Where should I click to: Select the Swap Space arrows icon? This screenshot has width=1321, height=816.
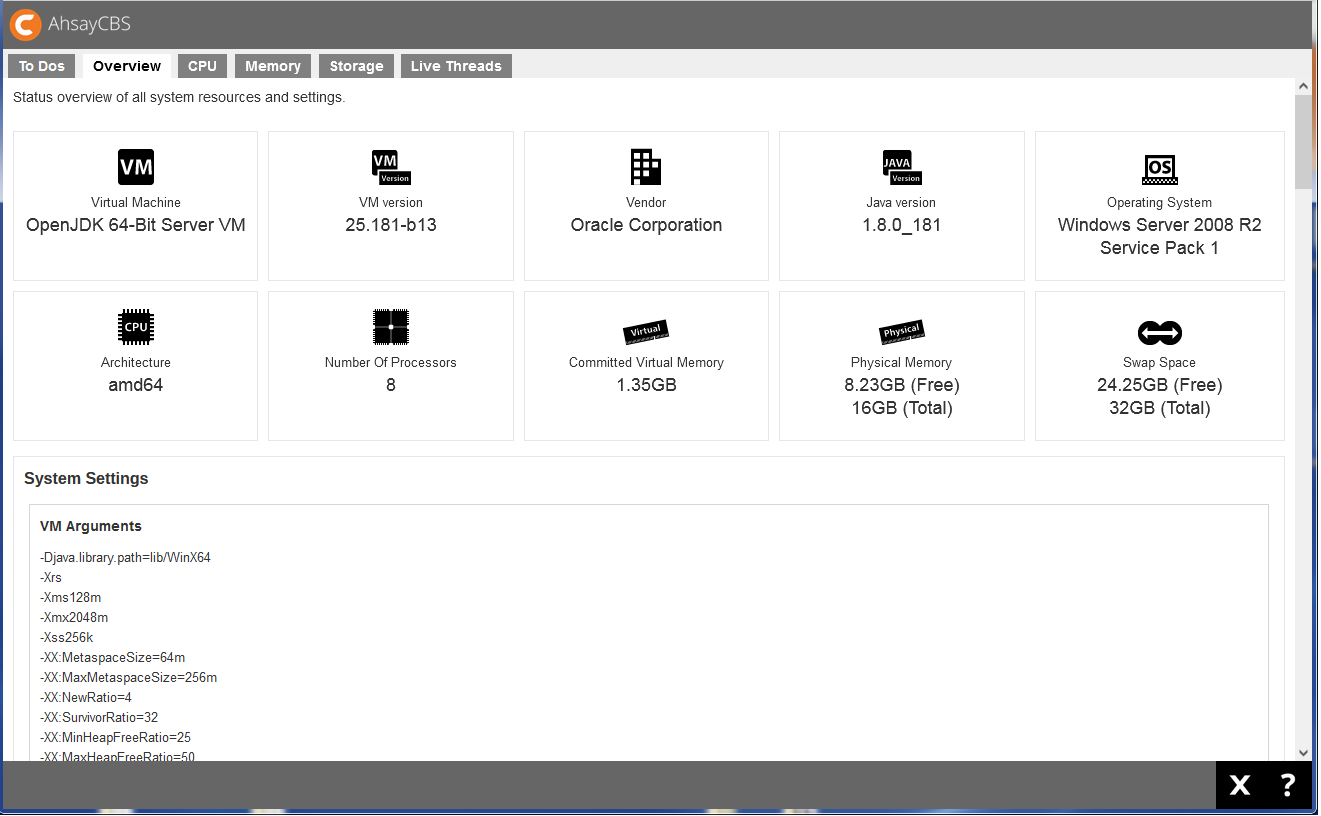click(x=1159, y=333)
